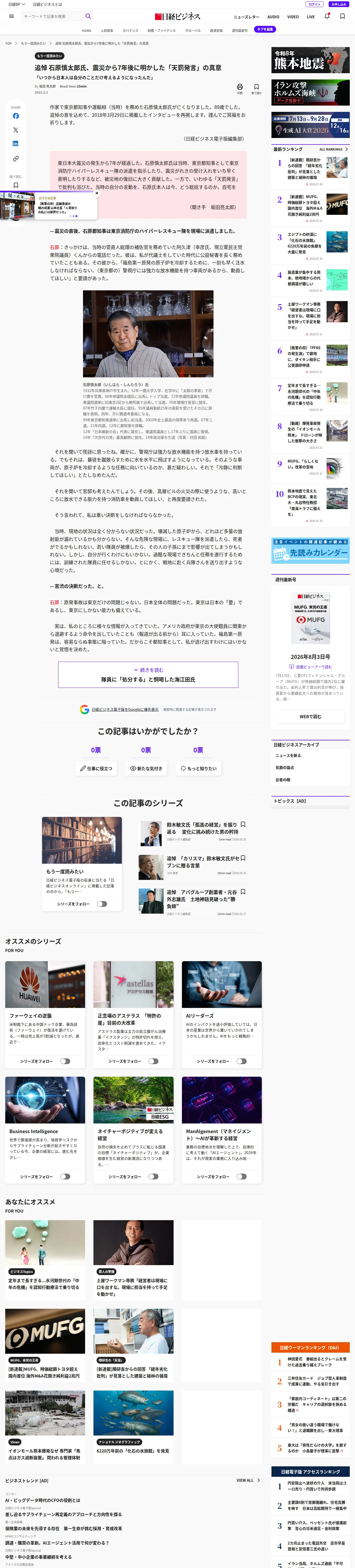Open 気鋭の論点 archive link
The height and width of the screenshot is (1568, 355).
pyautogui.click(x=285, y=768)
